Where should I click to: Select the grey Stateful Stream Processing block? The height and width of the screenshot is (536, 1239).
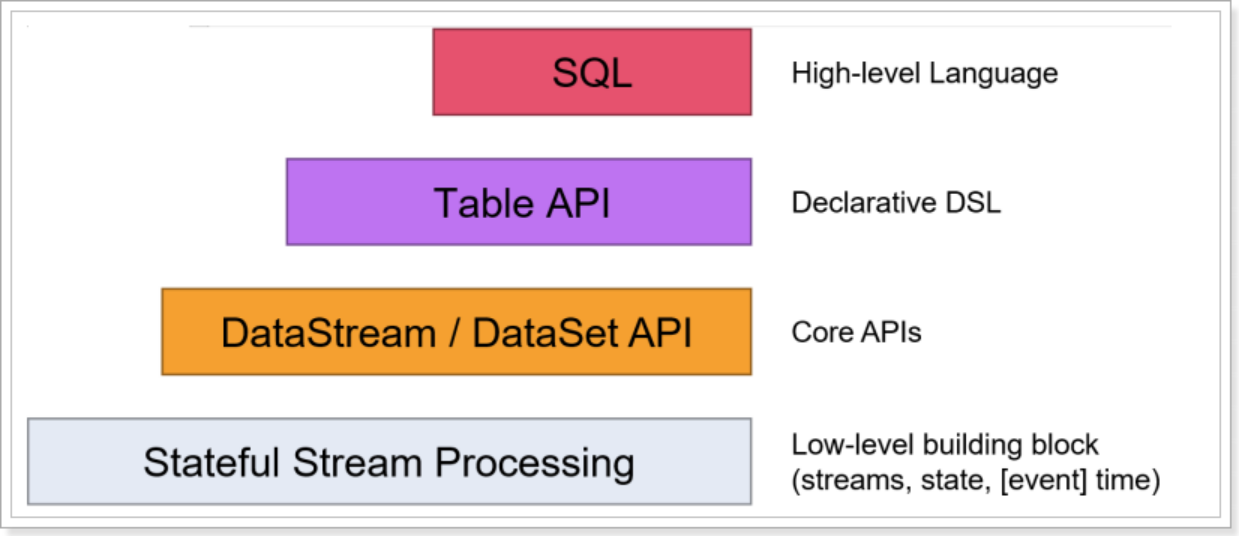(x=389, y=462)
